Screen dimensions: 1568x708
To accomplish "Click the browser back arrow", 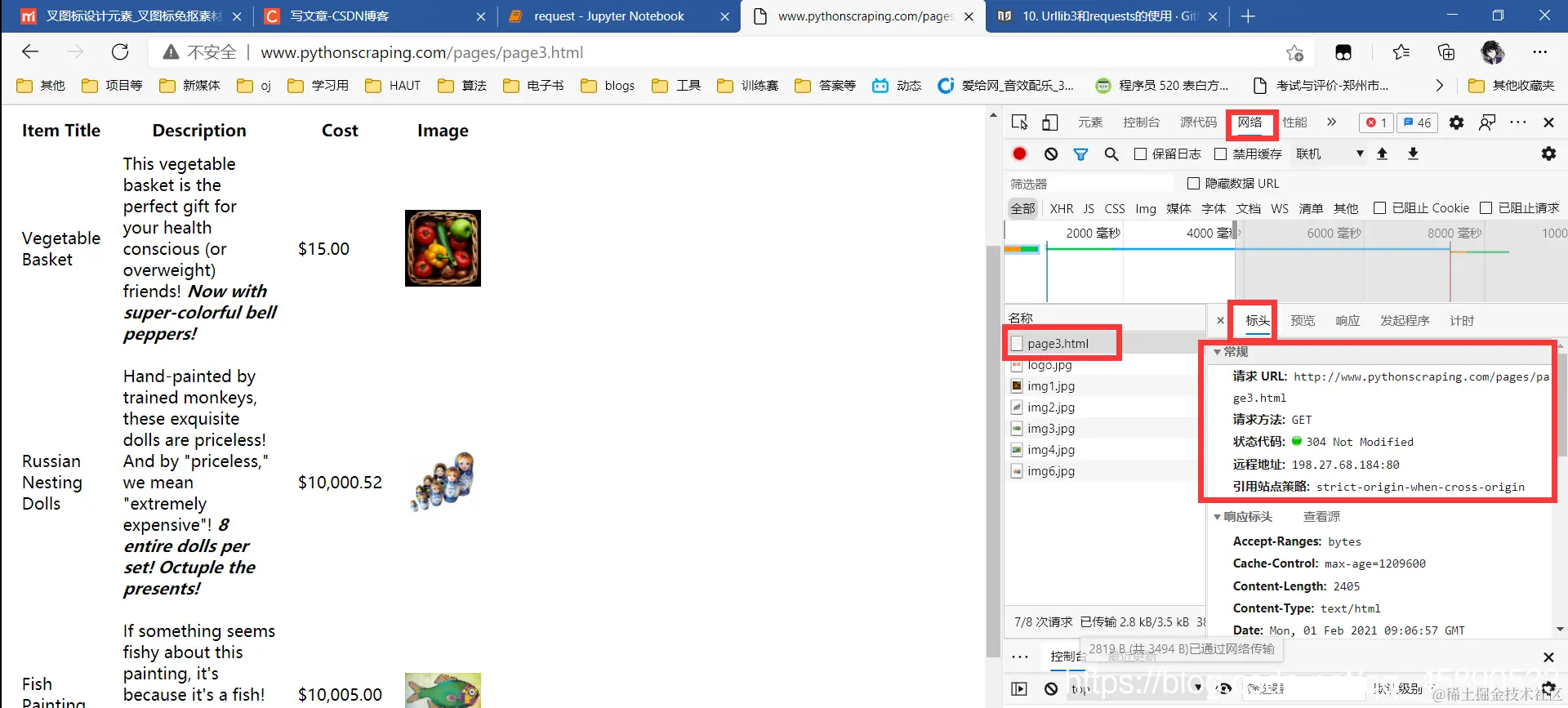I will (30, 52).
